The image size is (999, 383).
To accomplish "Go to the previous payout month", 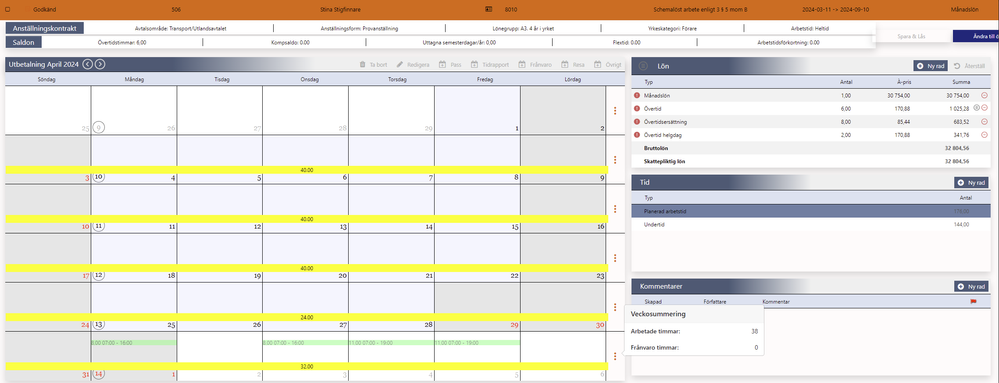I will click(x=88, y=64).
